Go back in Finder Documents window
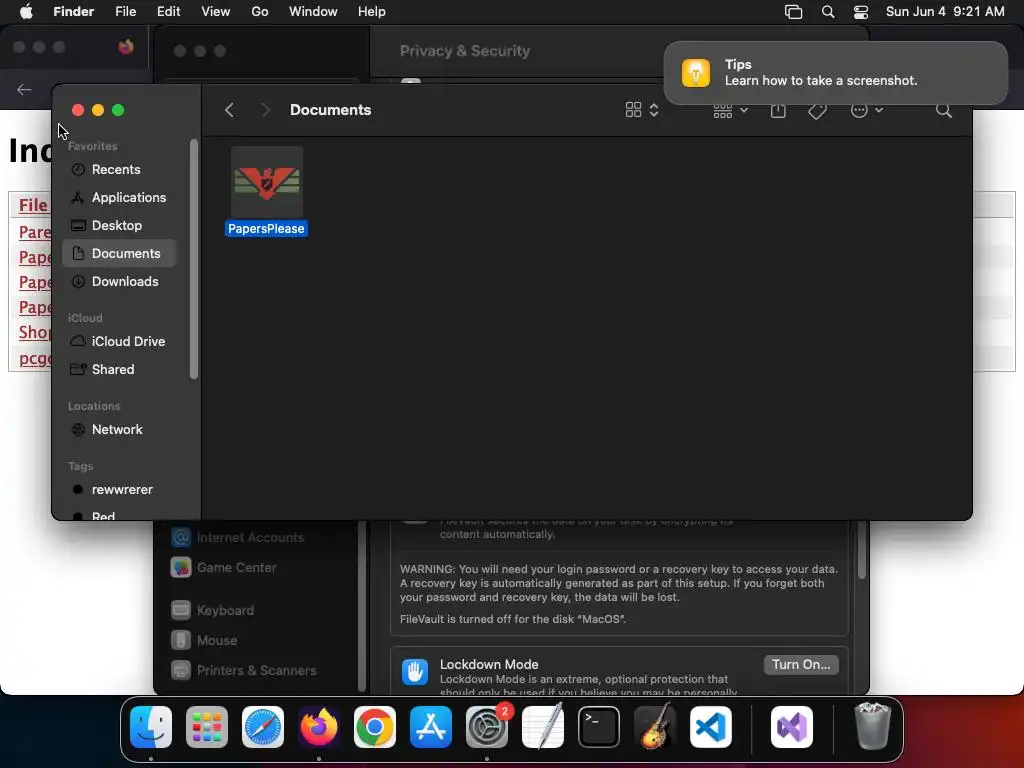 click(229, 110)
